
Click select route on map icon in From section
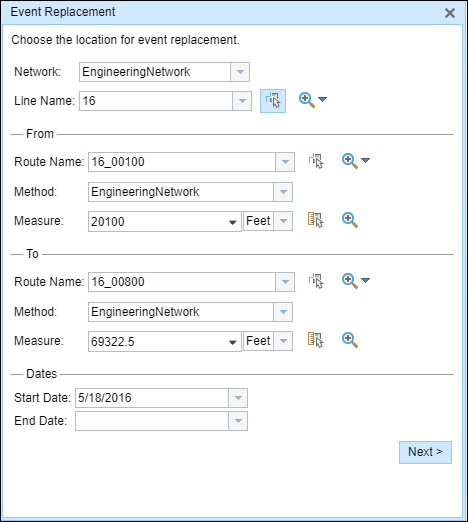(316, 161)
